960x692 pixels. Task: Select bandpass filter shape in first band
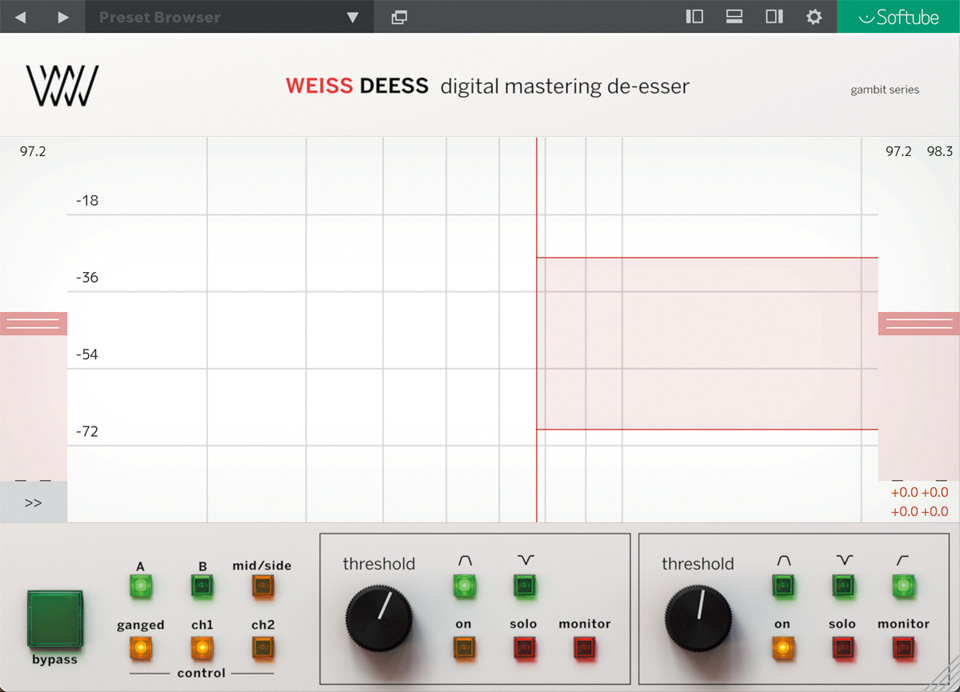464,586
